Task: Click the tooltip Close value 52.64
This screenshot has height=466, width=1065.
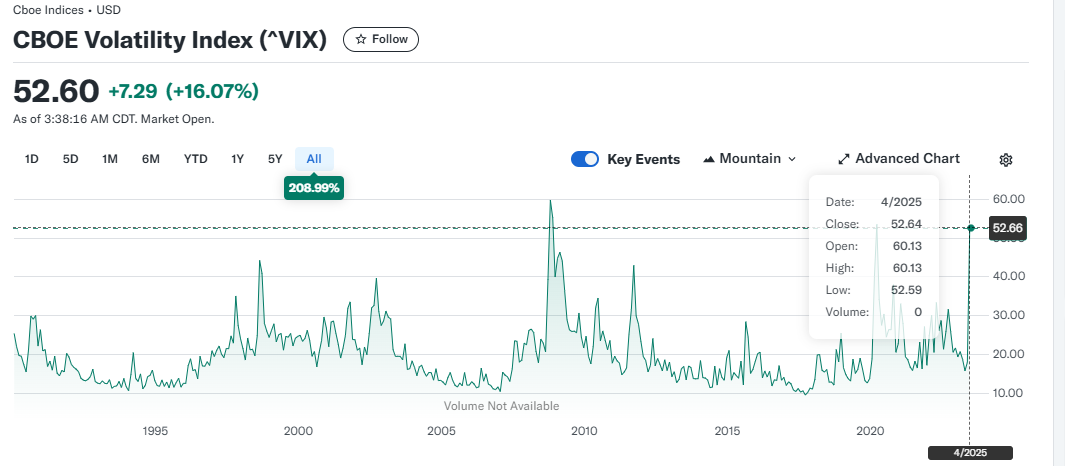Action: tap(906, 224)
